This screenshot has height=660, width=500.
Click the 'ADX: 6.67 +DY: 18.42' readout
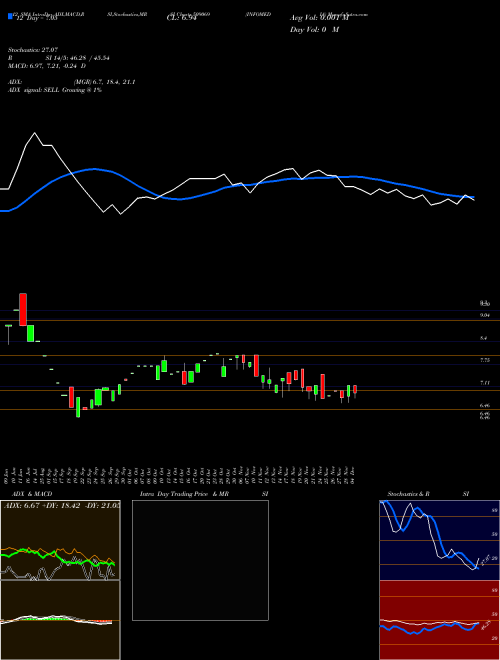[x=42, y=505]
